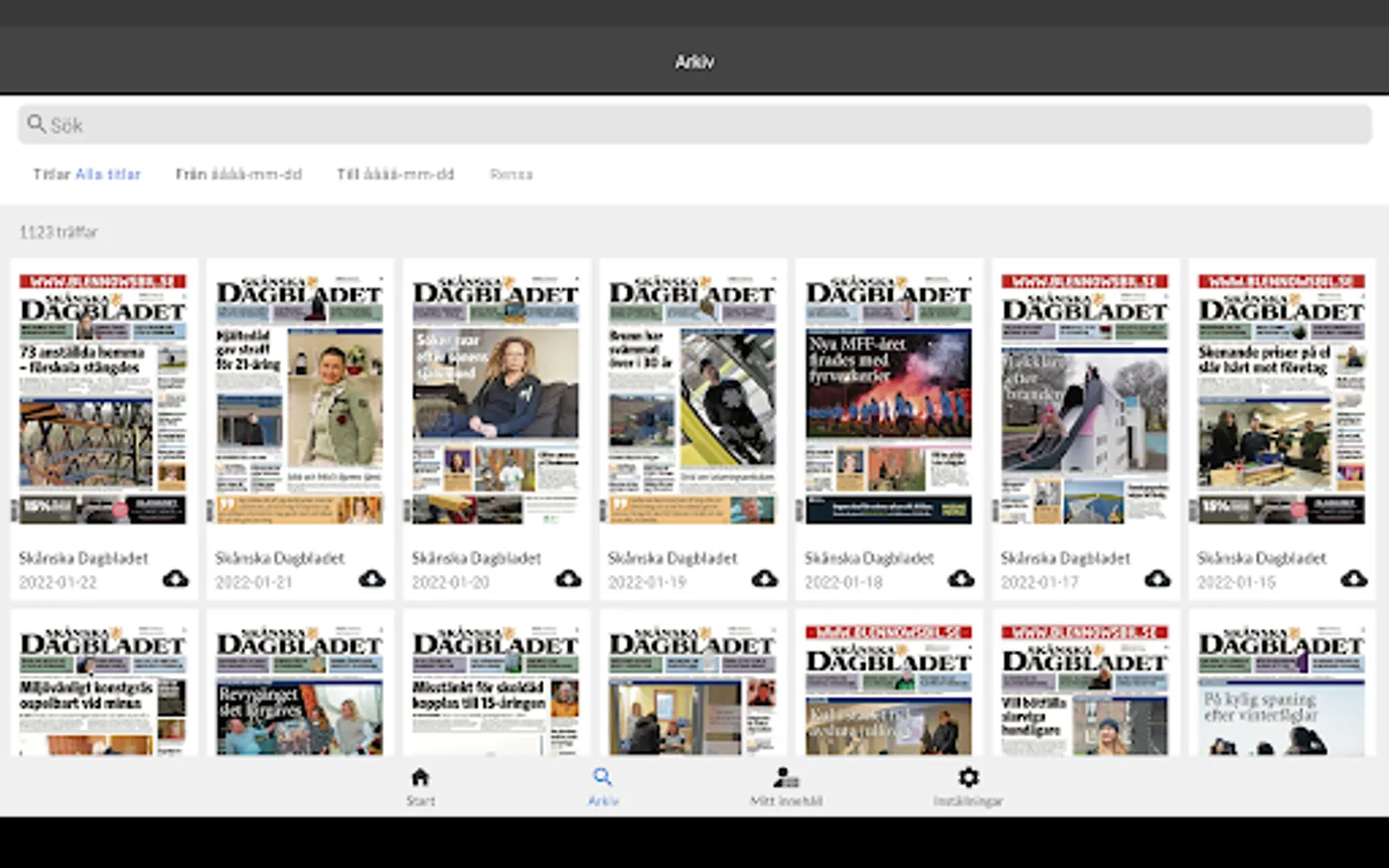Click the '1123 träffar' result count
Screen dimensions: 1389x868
pyautogui.click(x=59, y=231)
